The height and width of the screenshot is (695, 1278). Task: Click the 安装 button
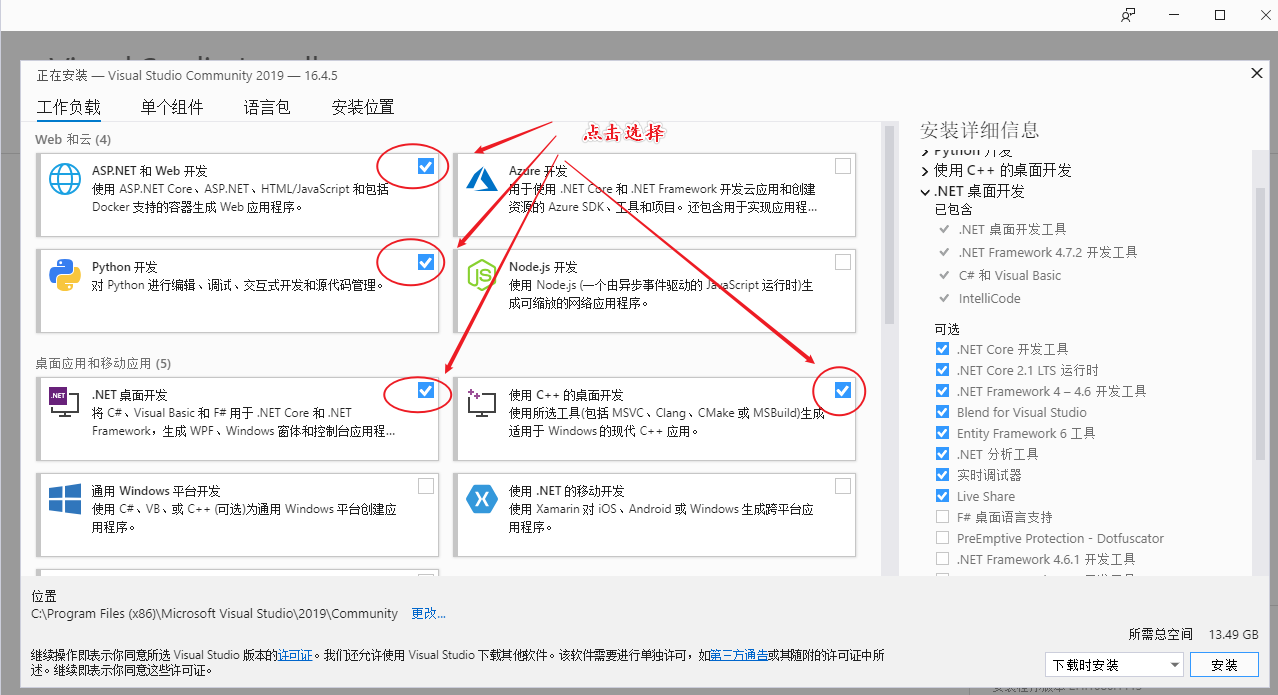(1223, 664)
